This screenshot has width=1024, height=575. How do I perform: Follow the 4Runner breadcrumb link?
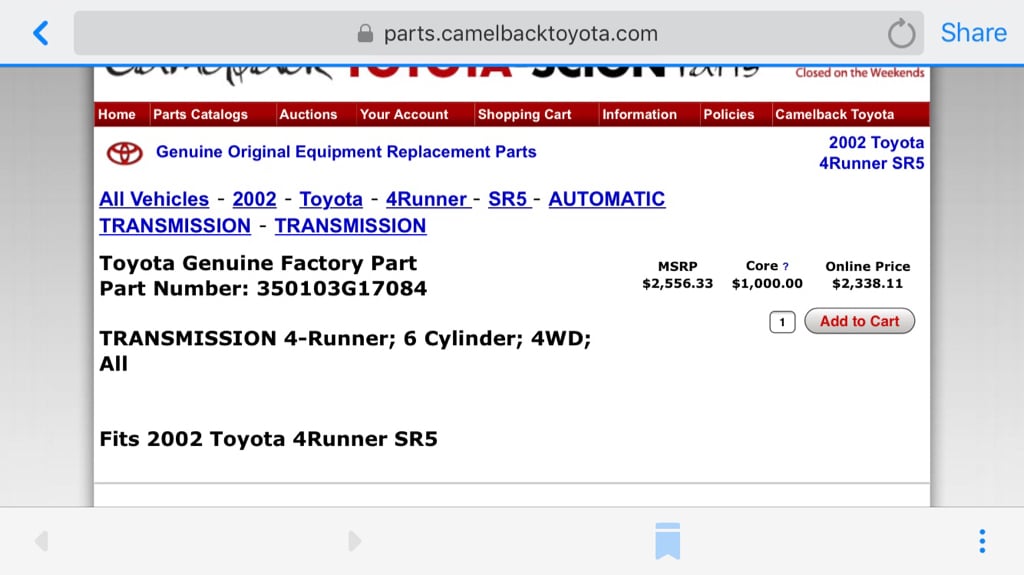click(x=426, y=199)
